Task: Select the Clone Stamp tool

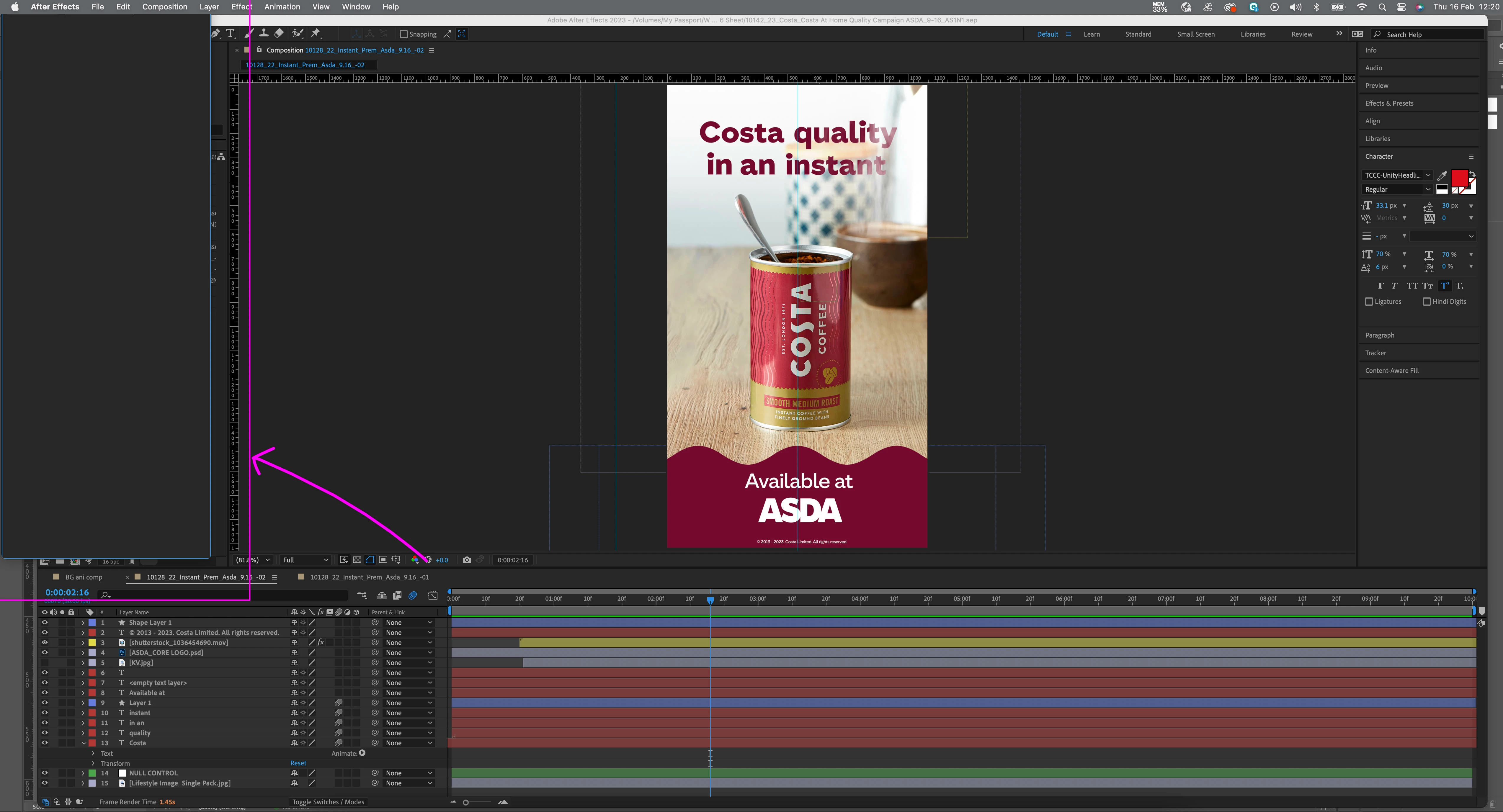Action: click(x=264, y=34)
